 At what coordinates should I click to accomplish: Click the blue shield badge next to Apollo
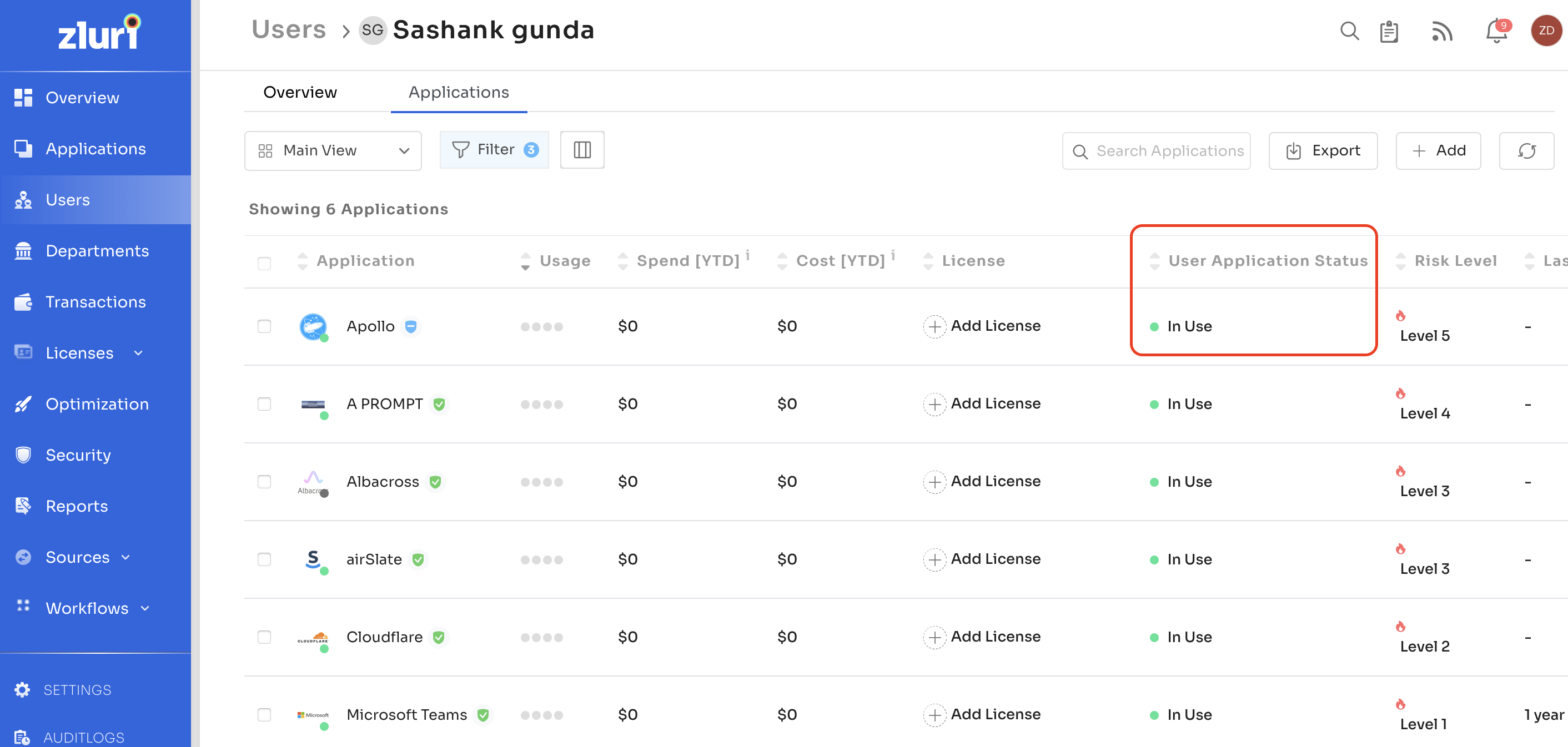[x=411, y=327]
